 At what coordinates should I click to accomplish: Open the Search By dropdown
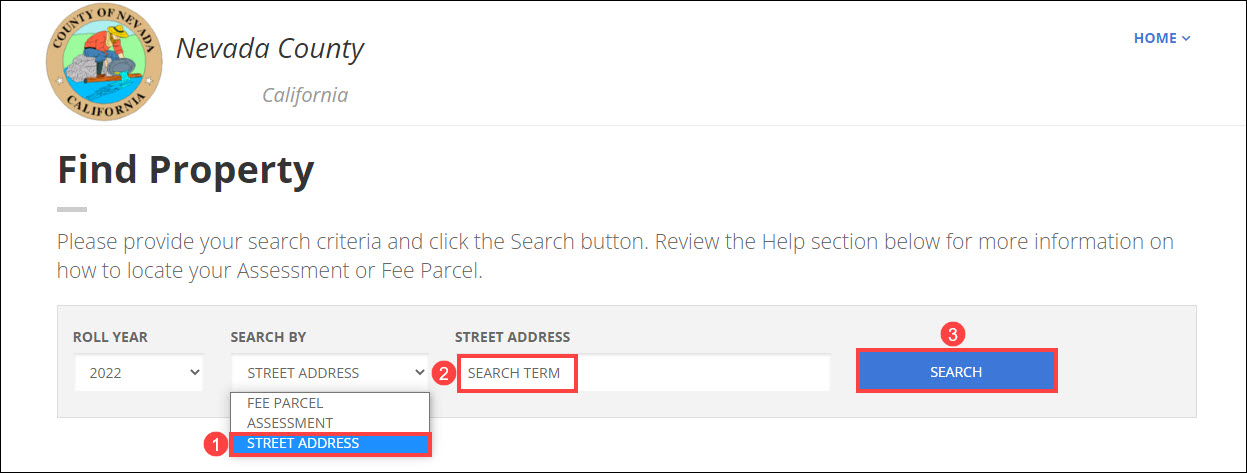330,373
